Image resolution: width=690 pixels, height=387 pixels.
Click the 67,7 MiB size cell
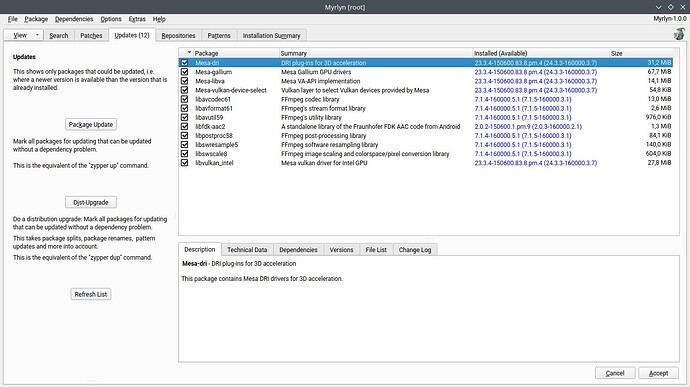659,72
